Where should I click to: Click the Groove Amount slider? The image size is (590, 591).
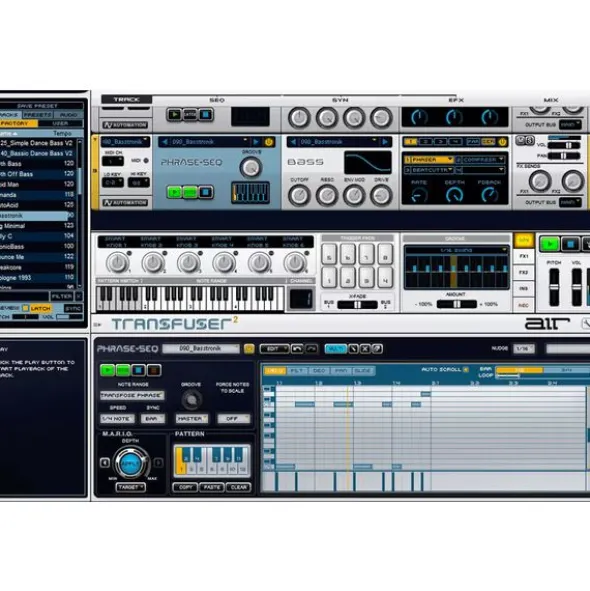[457, 304]
